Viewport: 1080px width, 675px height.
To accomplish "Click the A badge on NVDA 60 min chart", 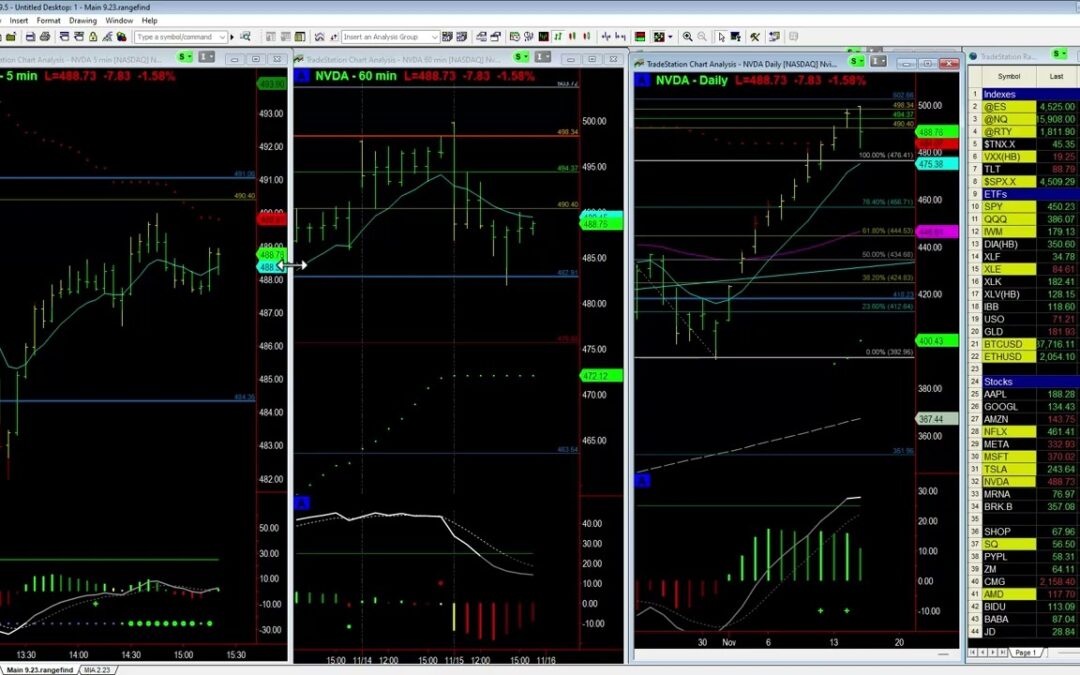I will point(302,76).
